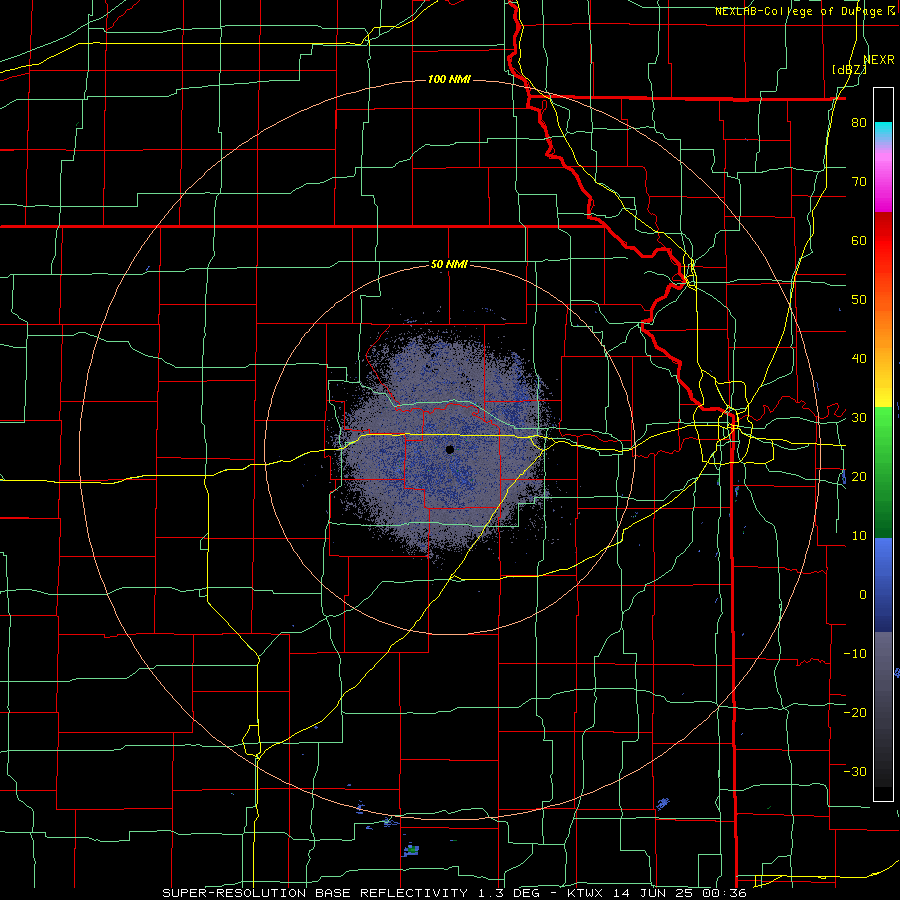Click the 20 value on the dBZ scale

point(859,476)
